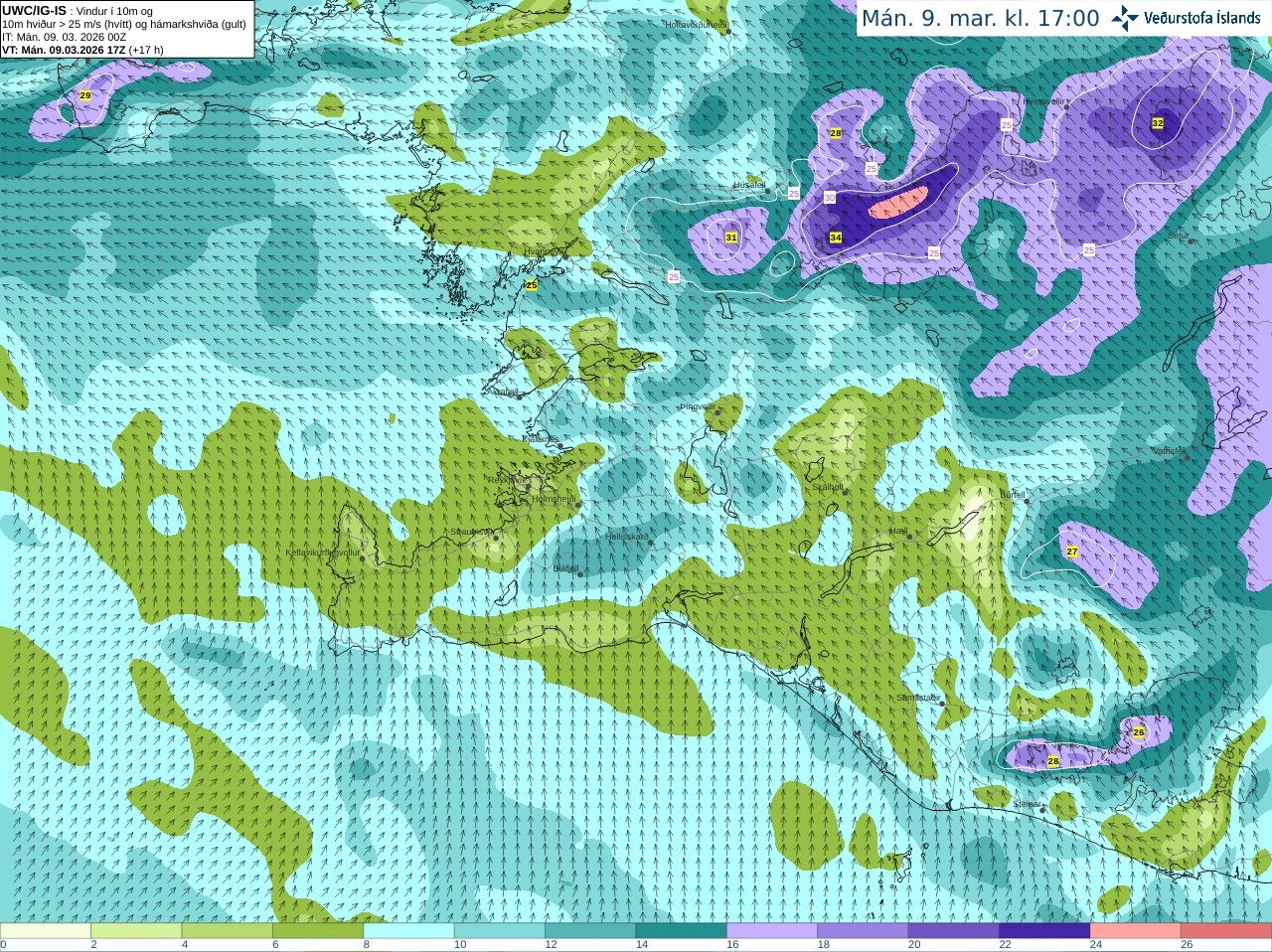1272x952 pixels.
Task: Click the Steinar station label
Action: (1028, 804)
